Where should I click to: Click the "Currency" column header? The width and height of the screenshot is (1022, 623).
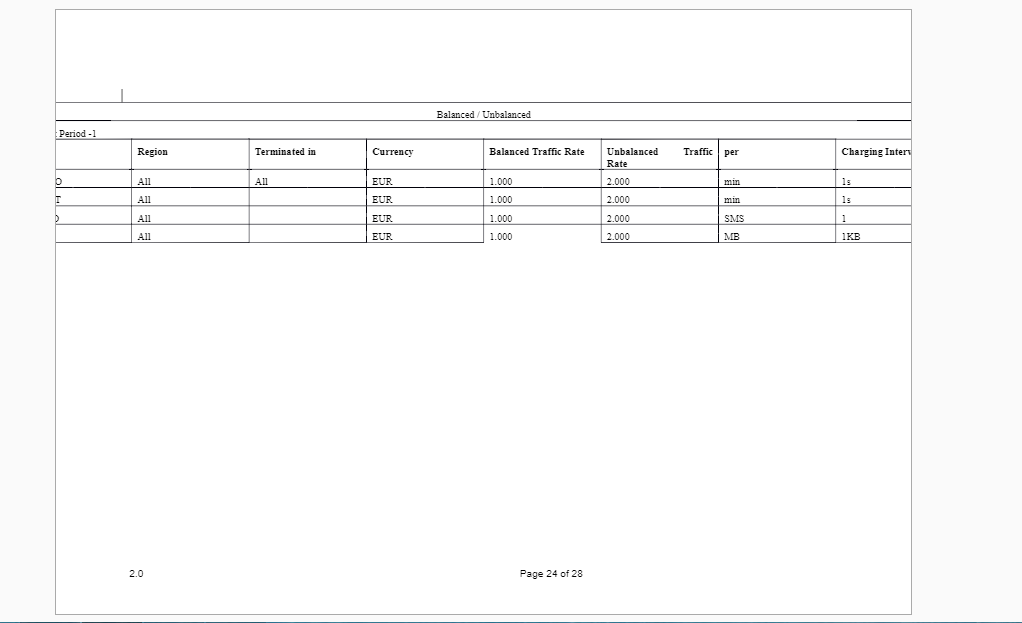pyautogui.click(x=392, y=152)
